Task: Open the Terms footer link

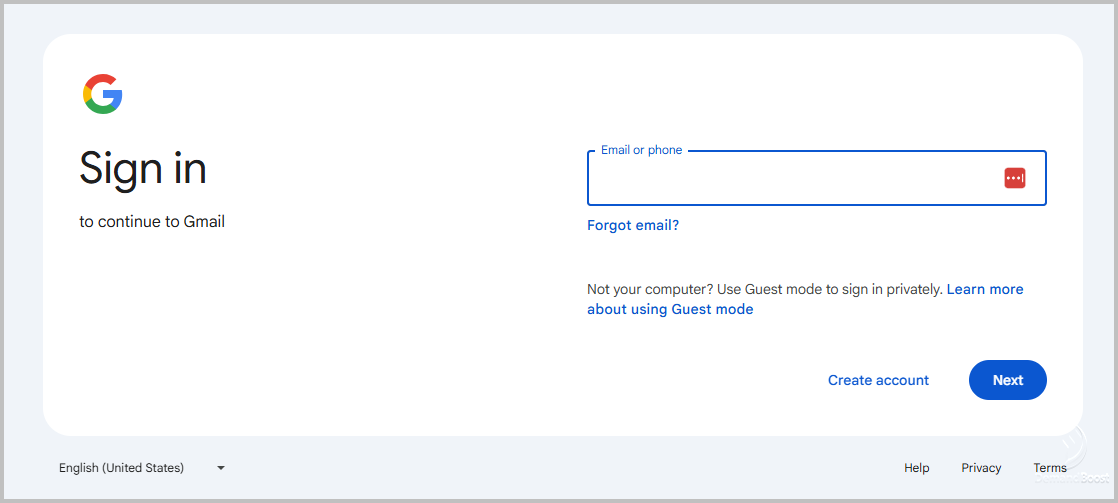Action: [x=1050, y=468]
